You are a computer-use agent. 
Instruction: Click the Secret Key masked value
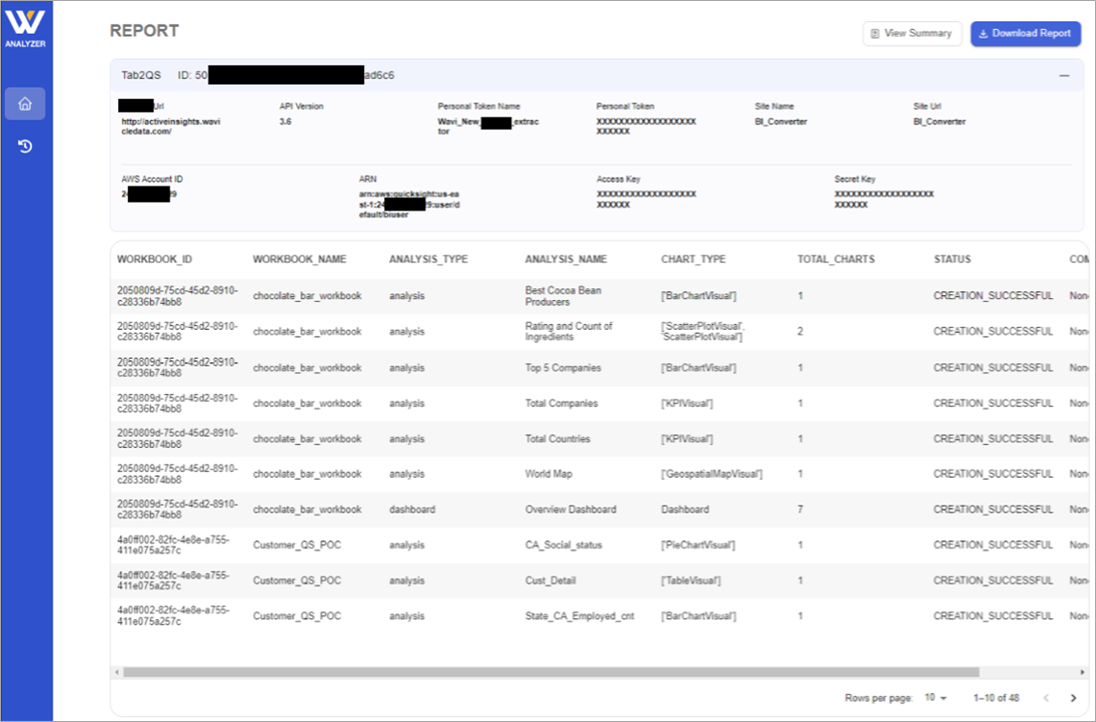(x=884, y=199)
